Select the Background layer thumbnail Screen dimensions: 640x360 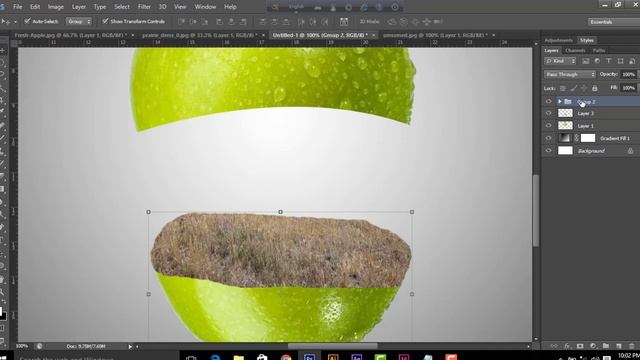(565, 151)
